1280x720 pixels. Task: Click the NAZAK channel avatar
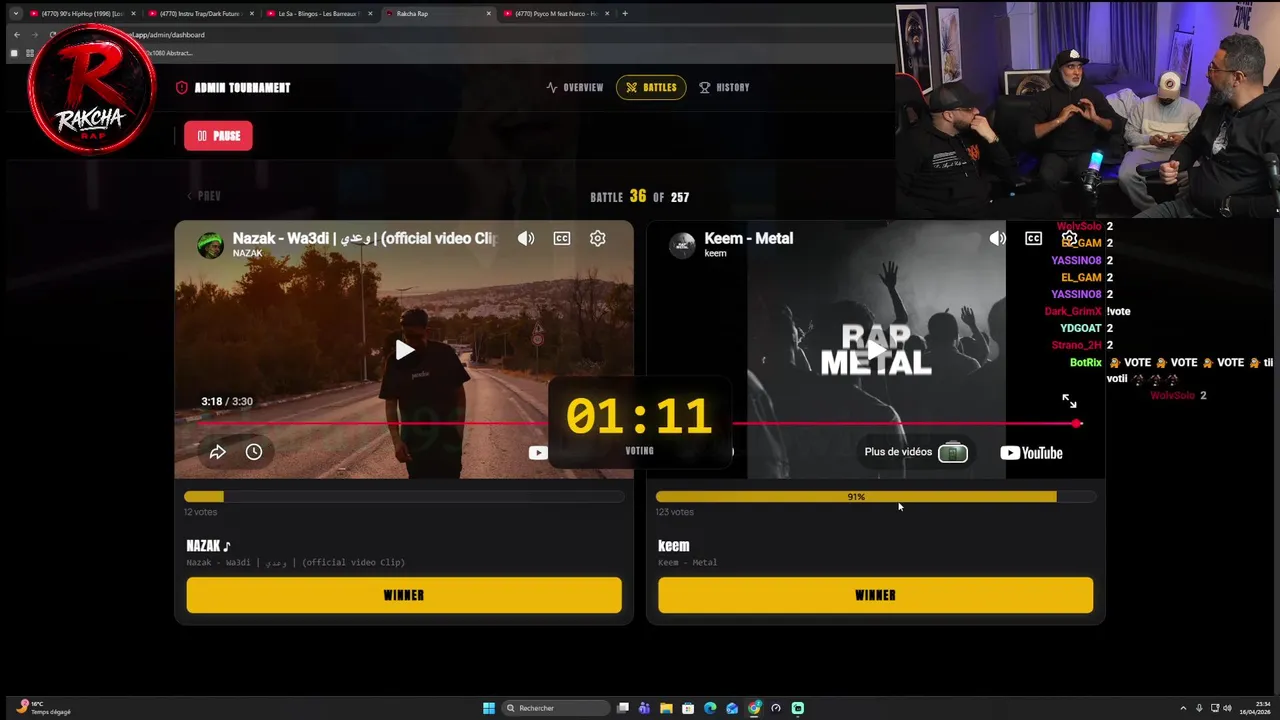click(210, 245)
